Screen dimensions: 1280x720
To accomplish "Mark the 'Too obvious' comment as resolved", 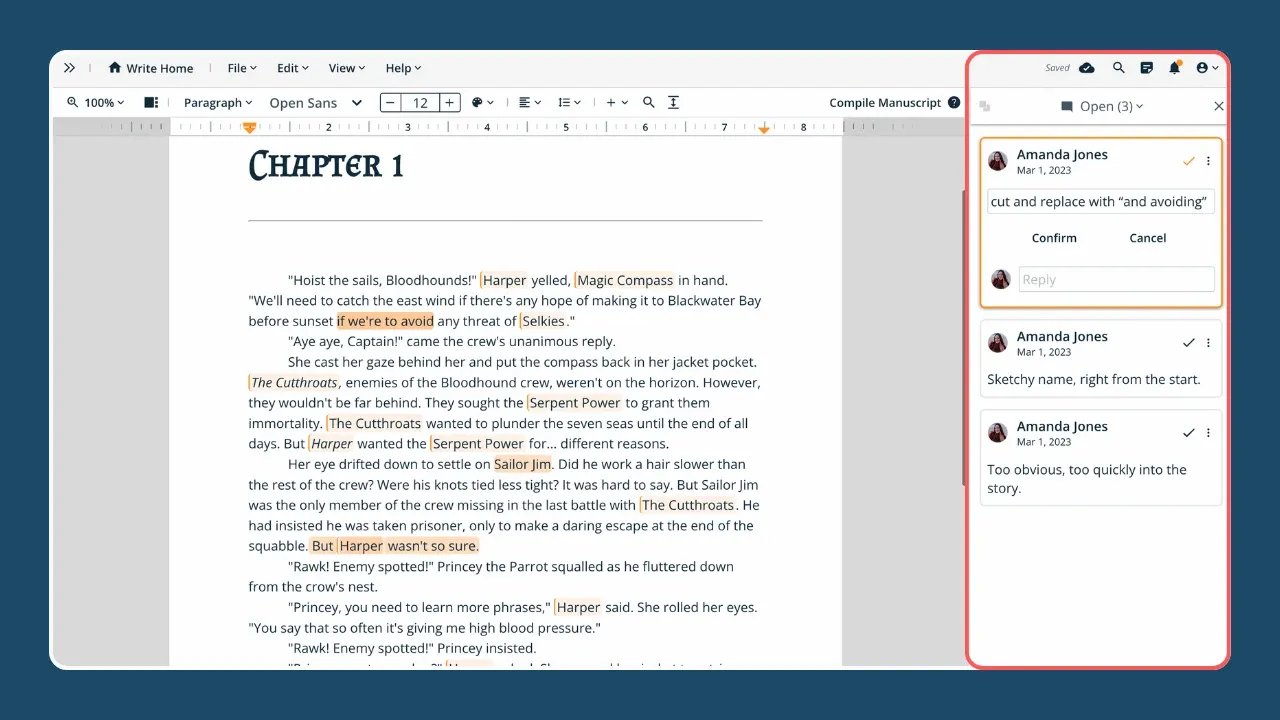I will click(1188, 432).
